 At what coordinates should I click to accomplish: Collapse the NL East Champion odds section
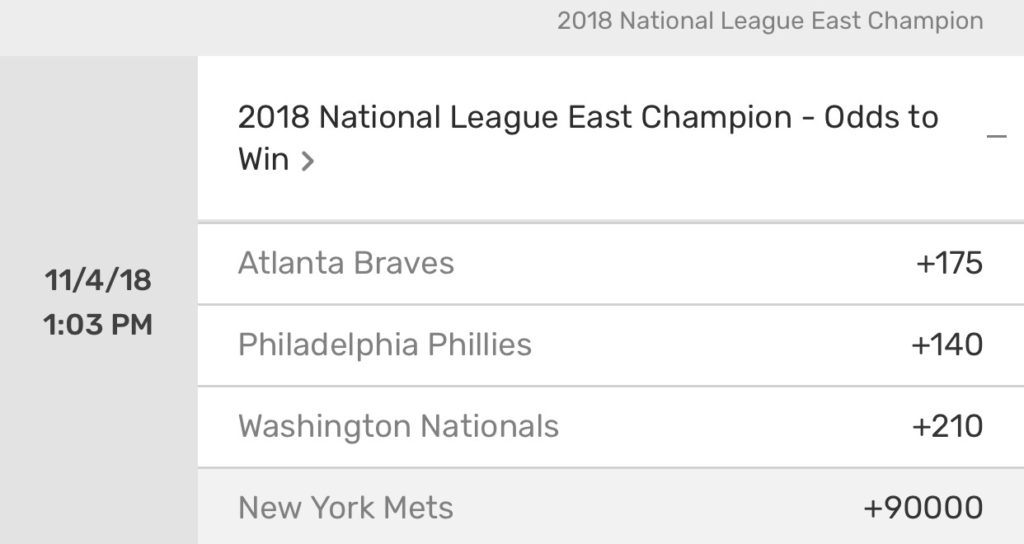click(x=996, y=137)
